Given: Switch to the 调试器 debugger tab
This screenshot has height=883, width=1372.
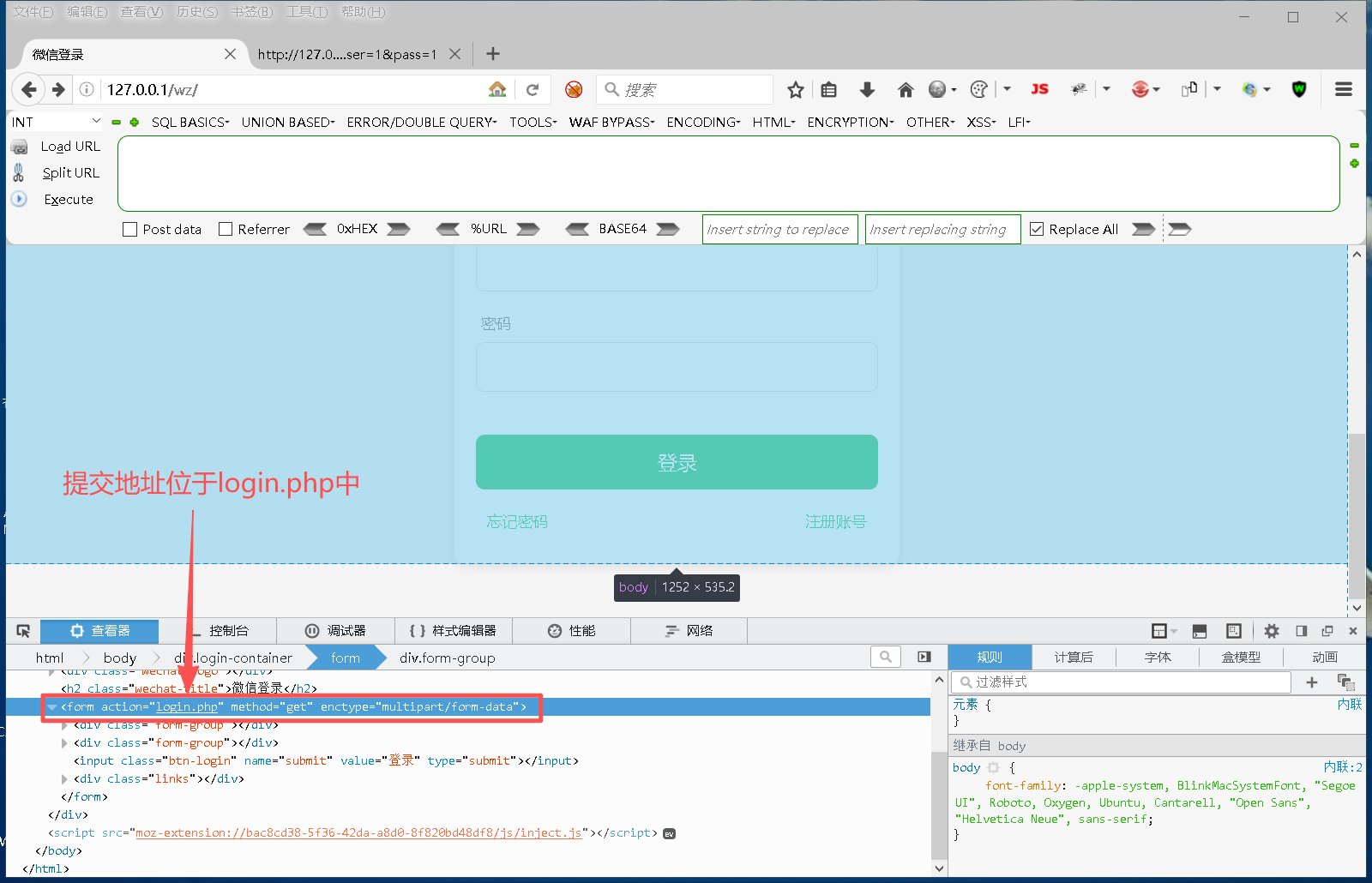Looking at the screenshot, I should coord(336,631).
